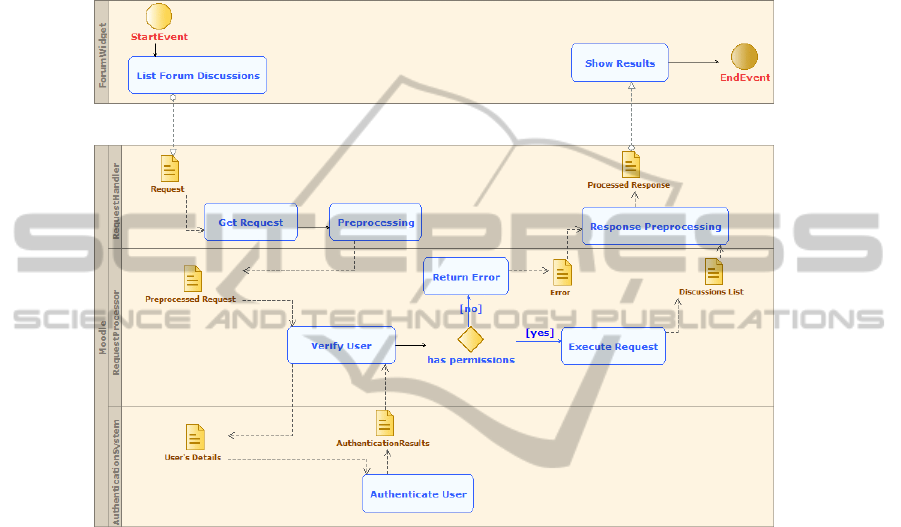Select the ForumWidget swimlane header
Screen dimensions: 901x527
tap(102, 52)
